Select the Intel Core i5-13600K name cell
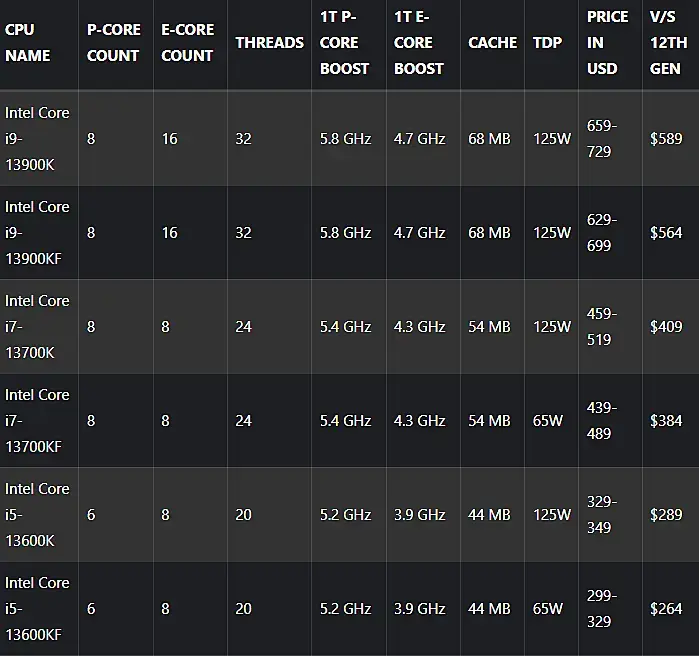The image size is (699, 656). coord(38,514)
